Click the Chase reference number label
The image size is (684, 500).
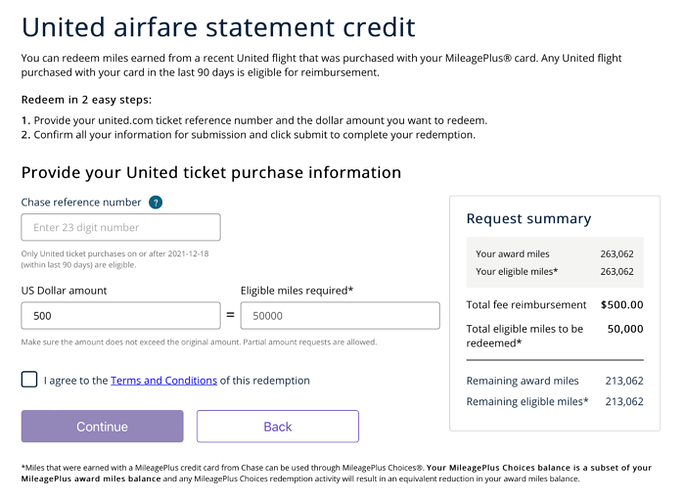click(x=81, y=202)
